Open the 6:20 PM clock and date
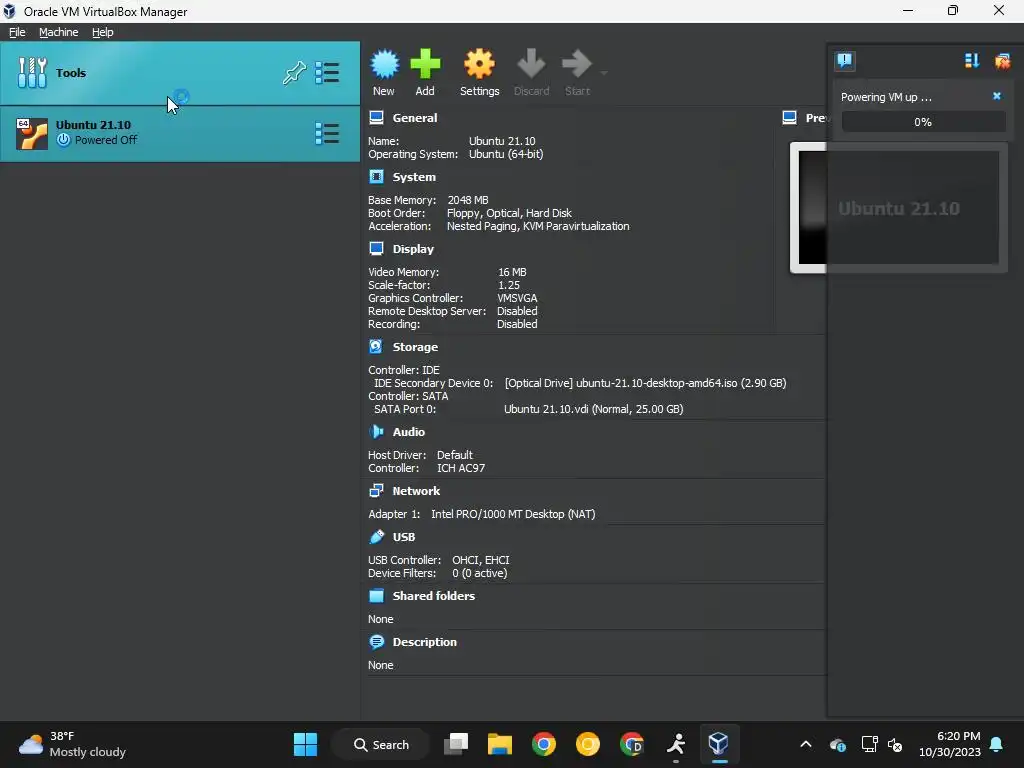This screenshot has width=1024, height=768. [950, 744]
